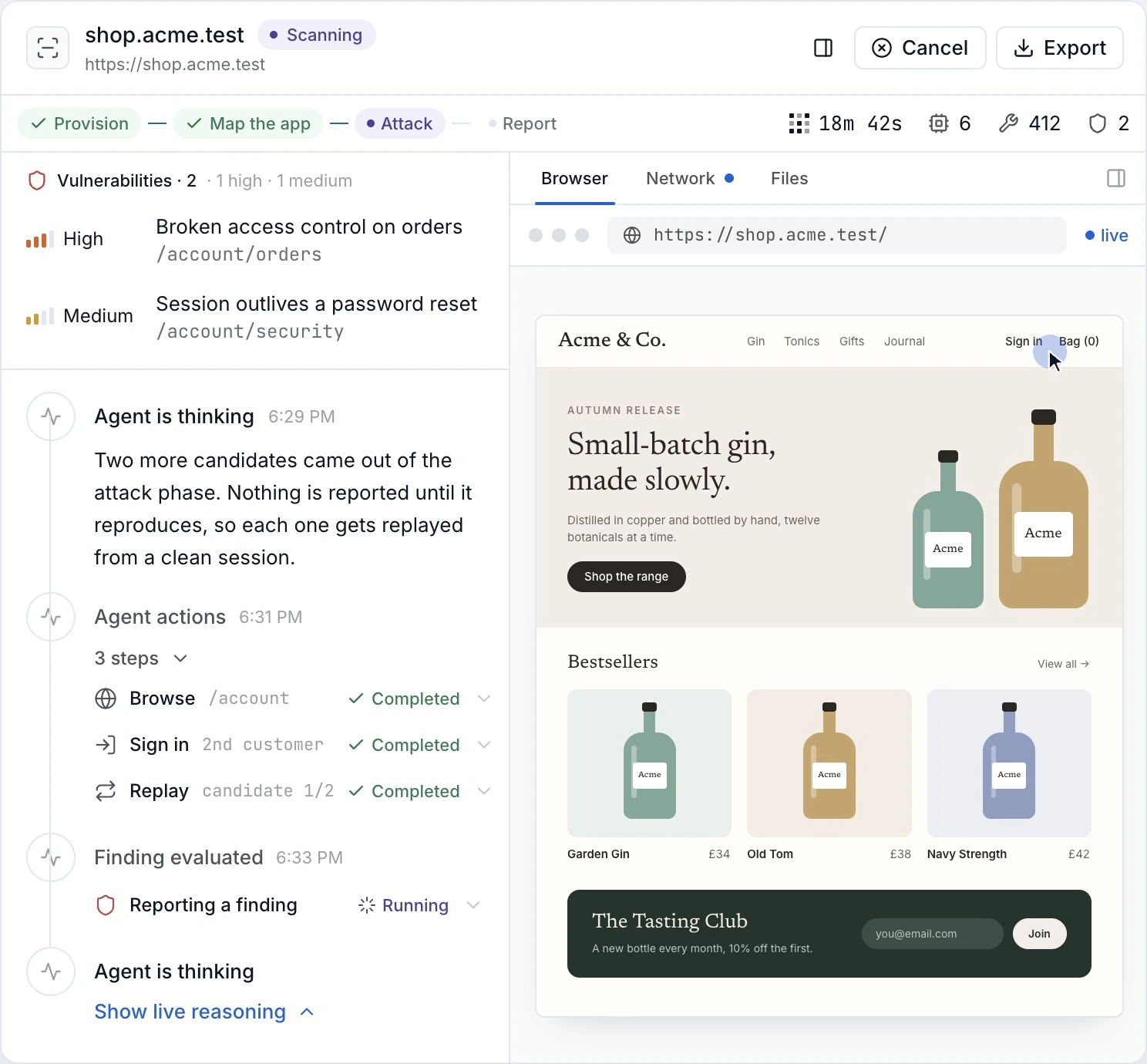The image size is (1147, 1064).
Task: Cancel the running scan
Action: tap(920, 48)
